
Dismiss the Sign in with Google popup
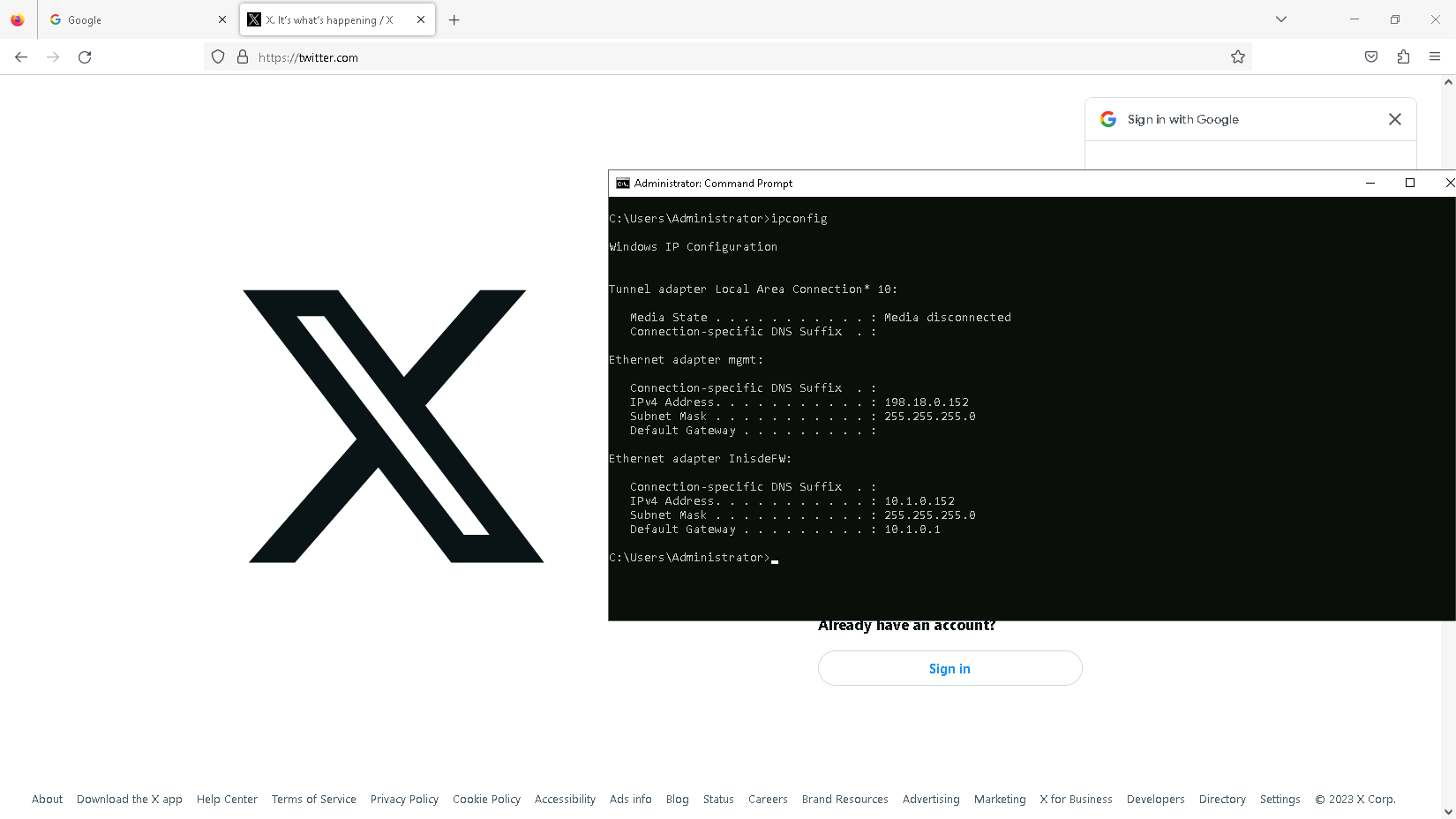pos(1394,119)
